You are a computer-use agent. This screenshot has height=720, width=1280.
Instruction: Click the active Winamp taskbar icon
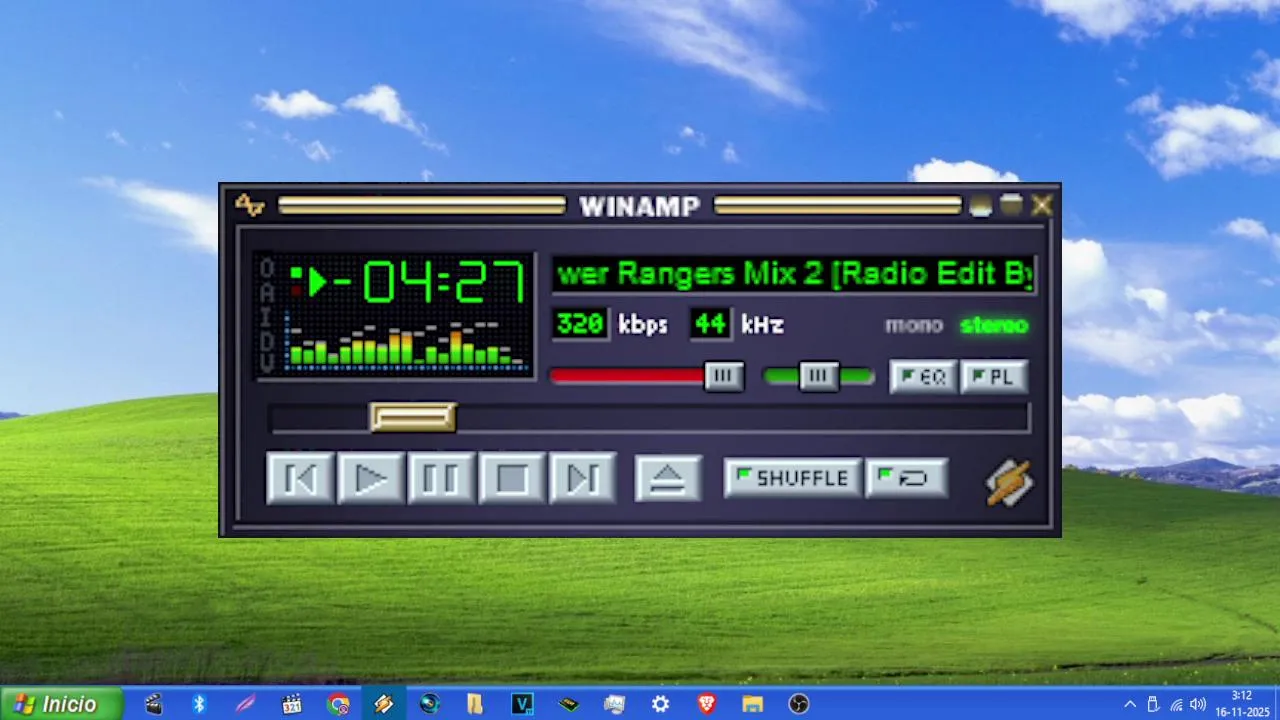click(384, 704)
